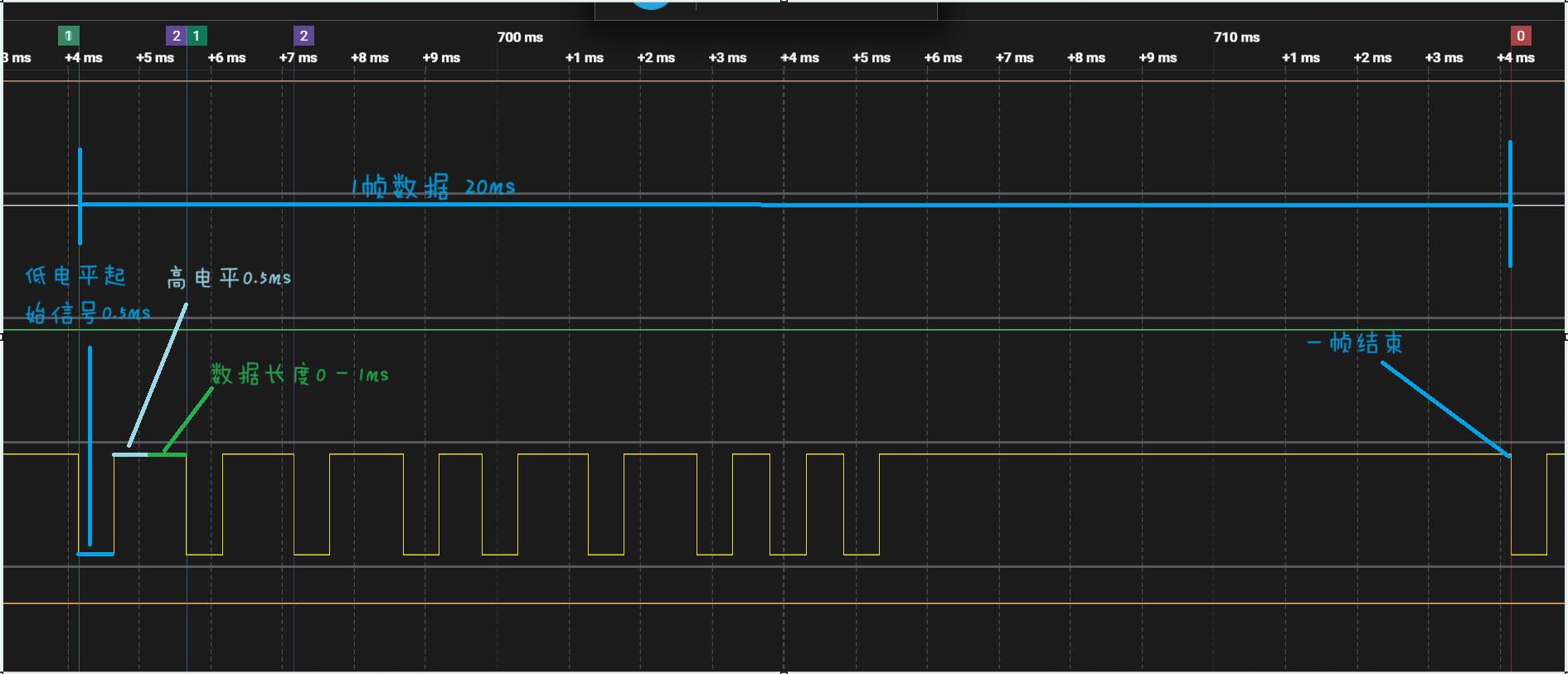Select the red timing marker 0
1568x674 pixels.
[1520, 36]
